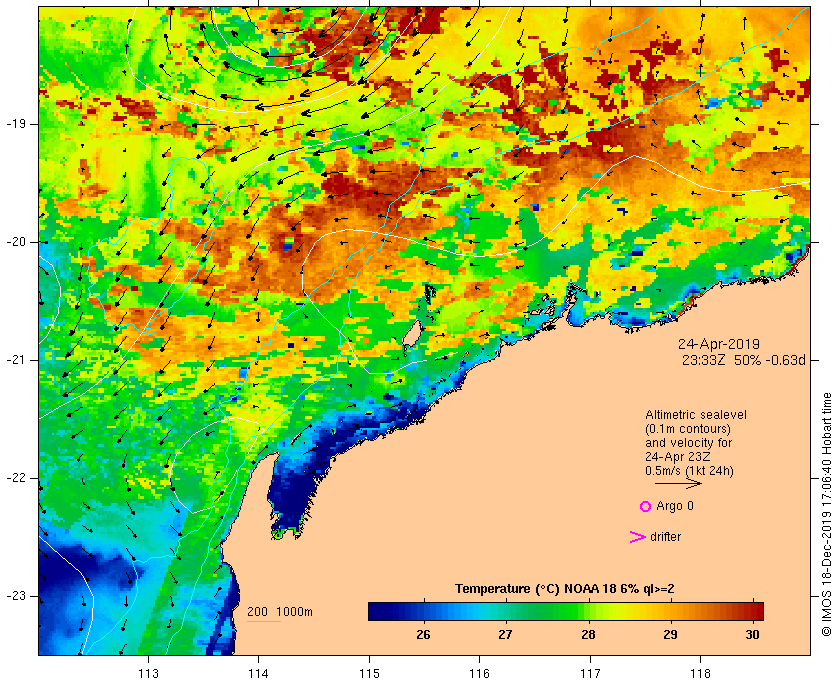Click the colorbar value 28
This screenshot has height=680, width=840.
(588, 635)
